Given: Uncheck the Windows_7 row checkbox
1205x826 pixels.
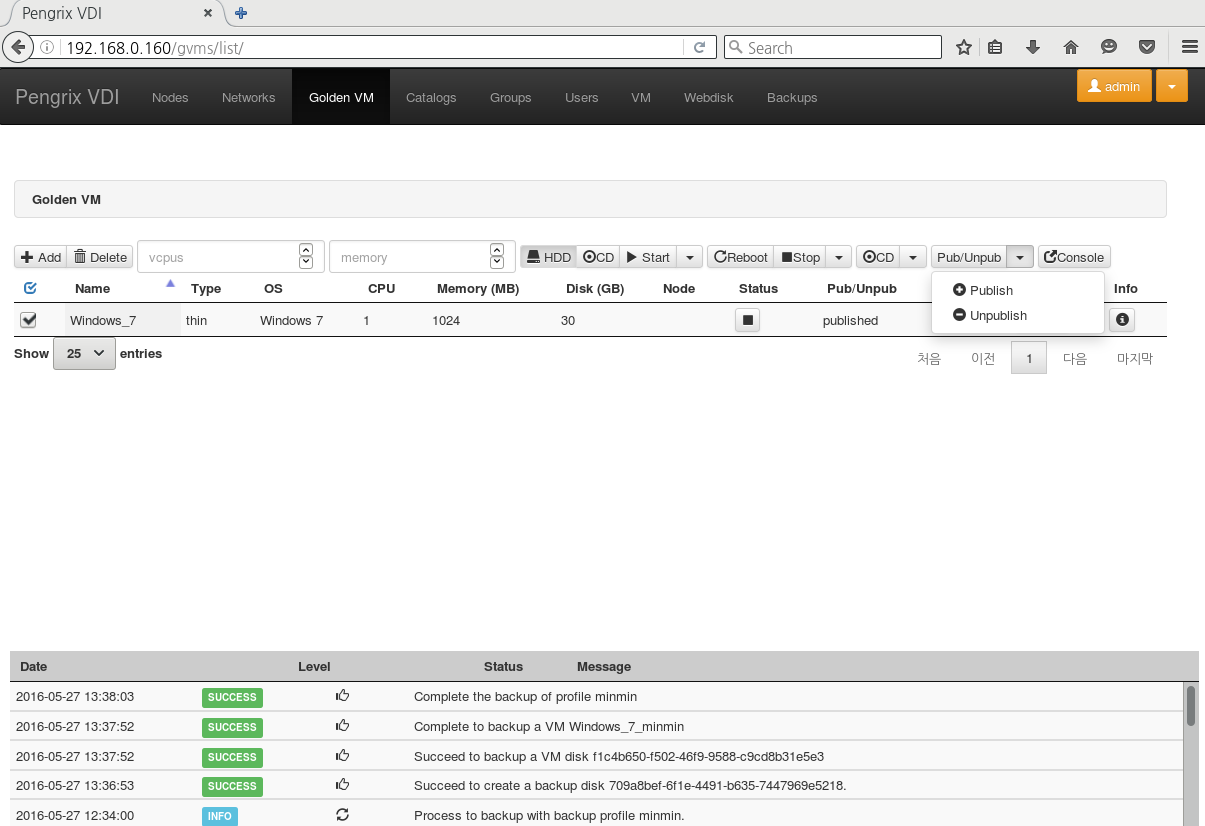Looking at the screenshot, I should [29, 320].
